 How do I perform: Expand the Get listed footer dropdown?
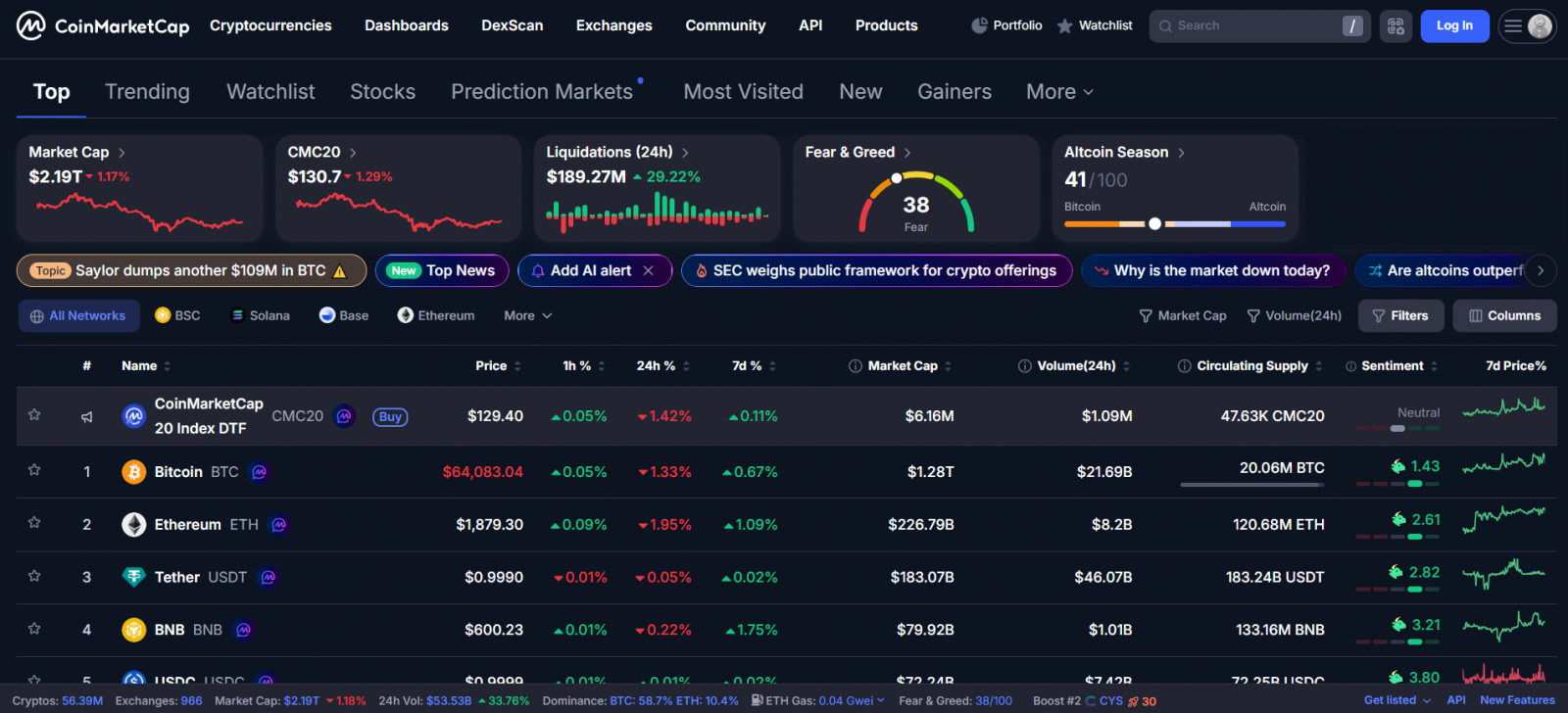click(x=1397, y=700)
